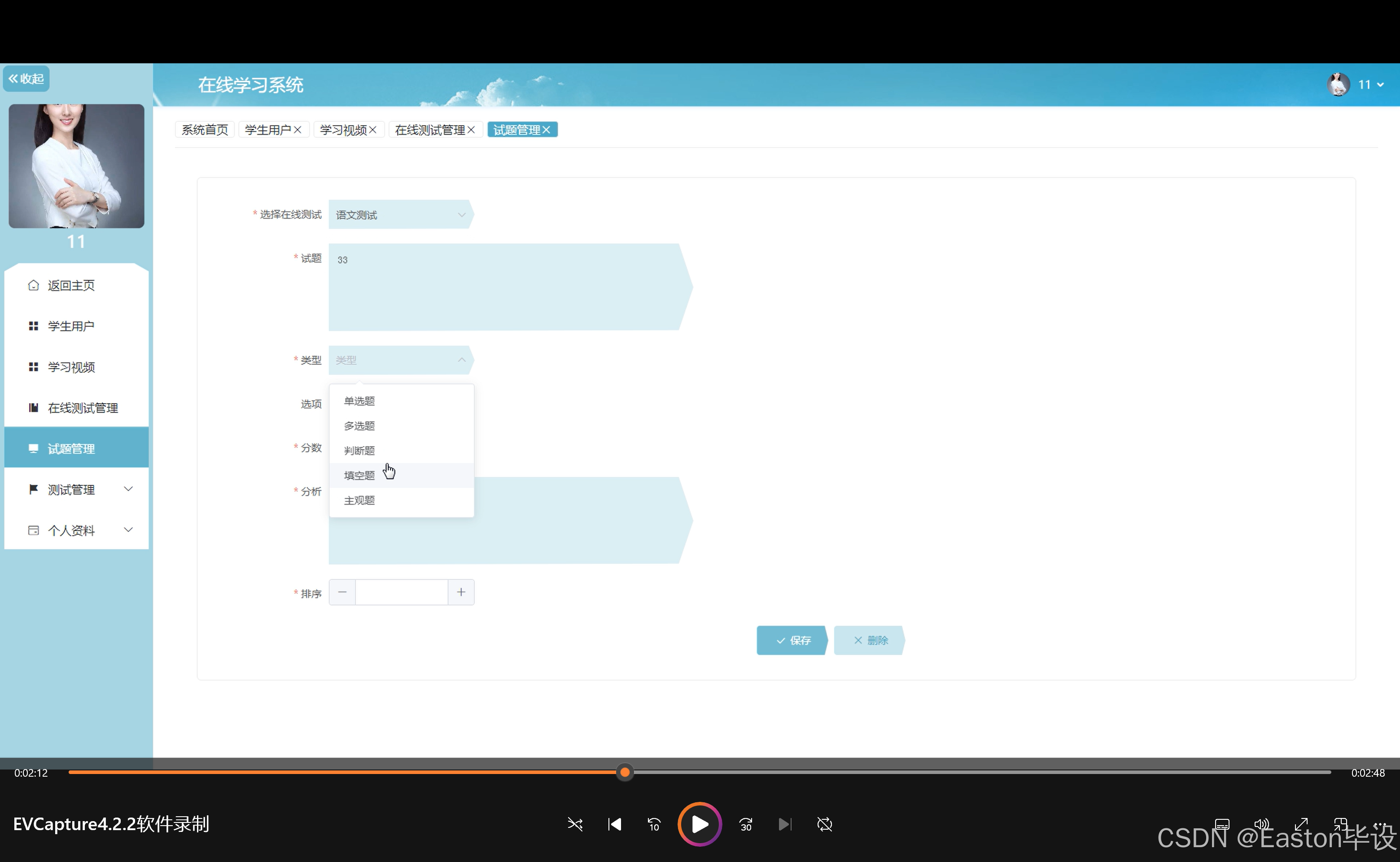Click the volume speaker icon
The image size is (1400, 862).
[x=1261, y=824]
